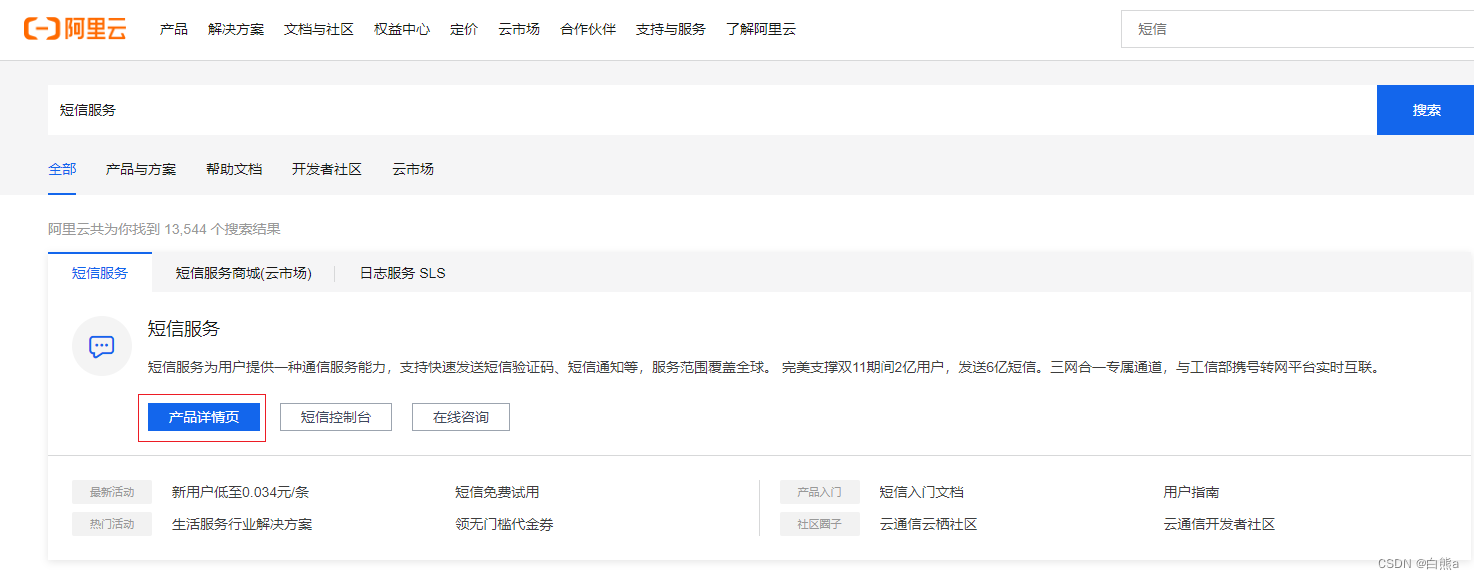
Task: Select the 云市场 filter tab
Action: pyautogui.click(x=413, y=169)
